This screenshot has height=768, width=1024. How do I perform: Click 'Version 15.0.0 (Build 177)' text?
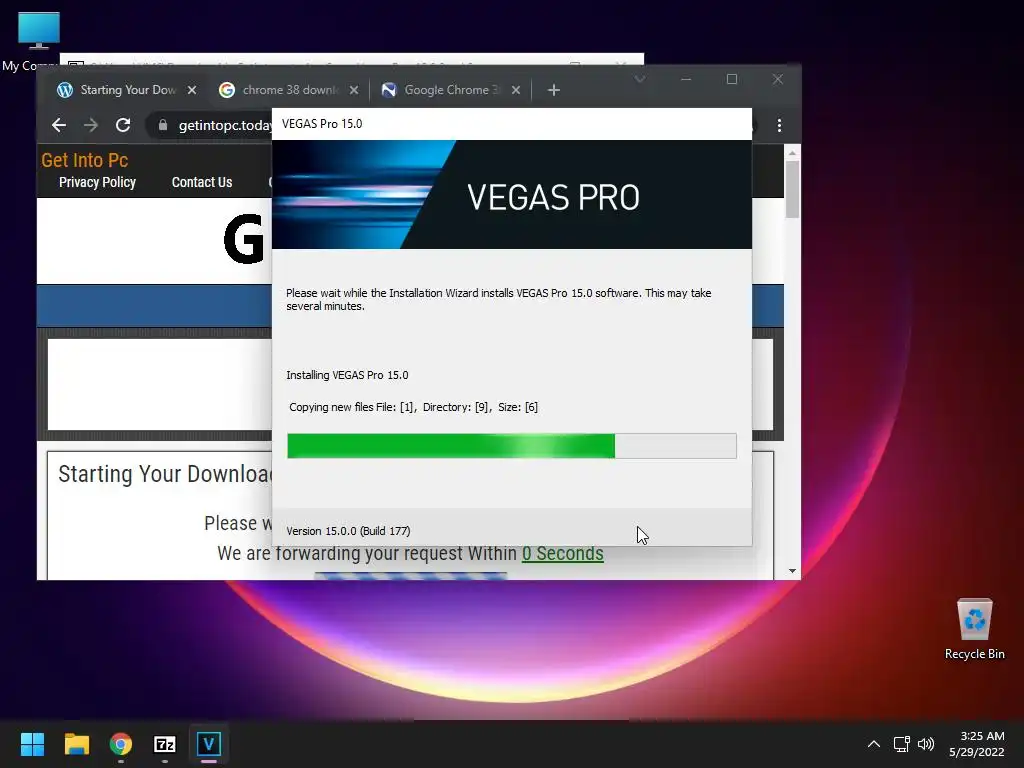coord(348,531)
